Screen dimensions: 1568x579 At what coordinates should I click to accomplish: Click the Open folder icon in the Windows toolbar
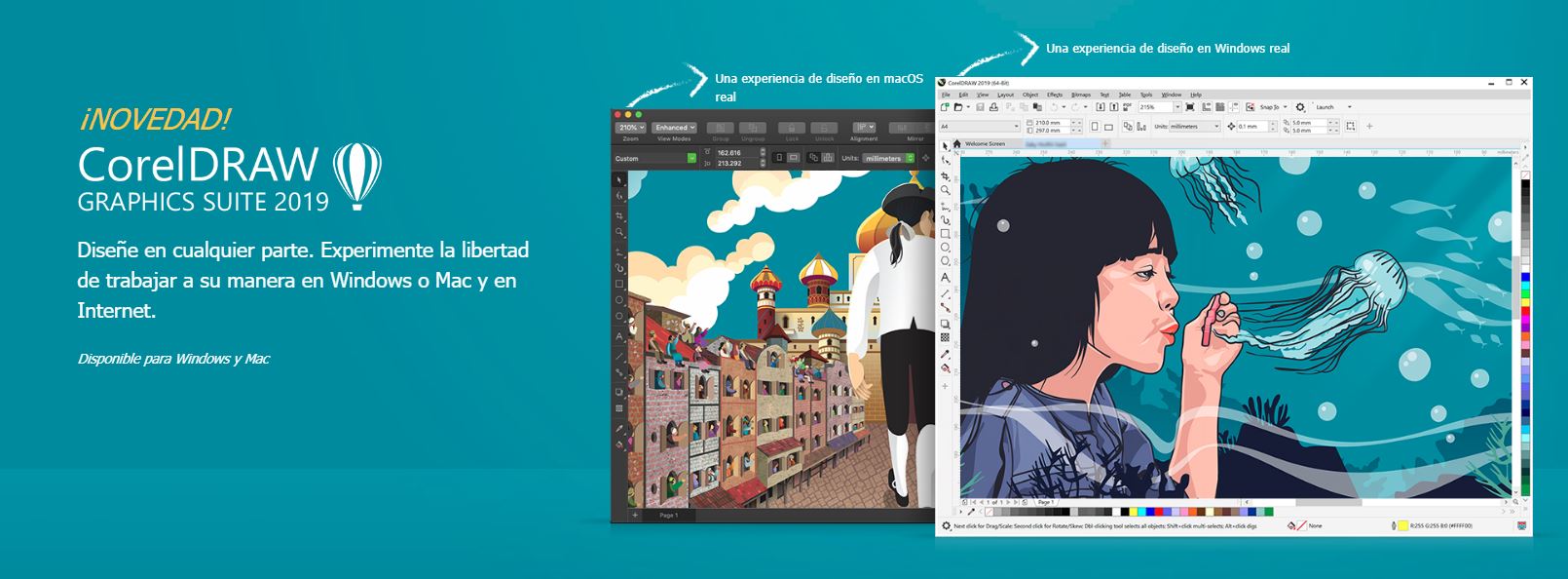point(959,107)
